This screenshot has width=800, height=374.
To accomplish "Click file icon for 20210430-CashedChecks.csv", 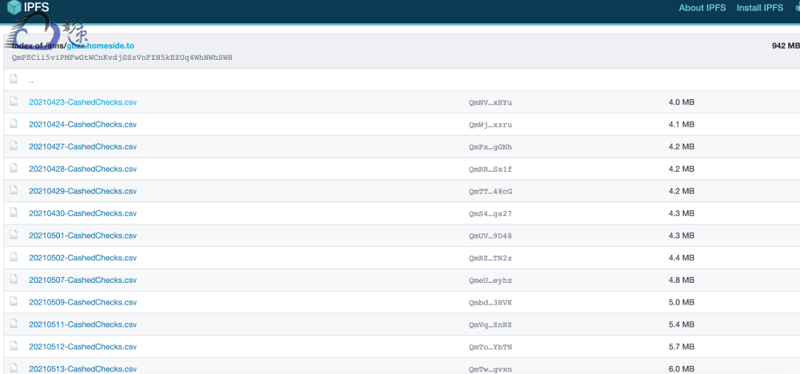I will pyautogui.click(x=14, y=212).
